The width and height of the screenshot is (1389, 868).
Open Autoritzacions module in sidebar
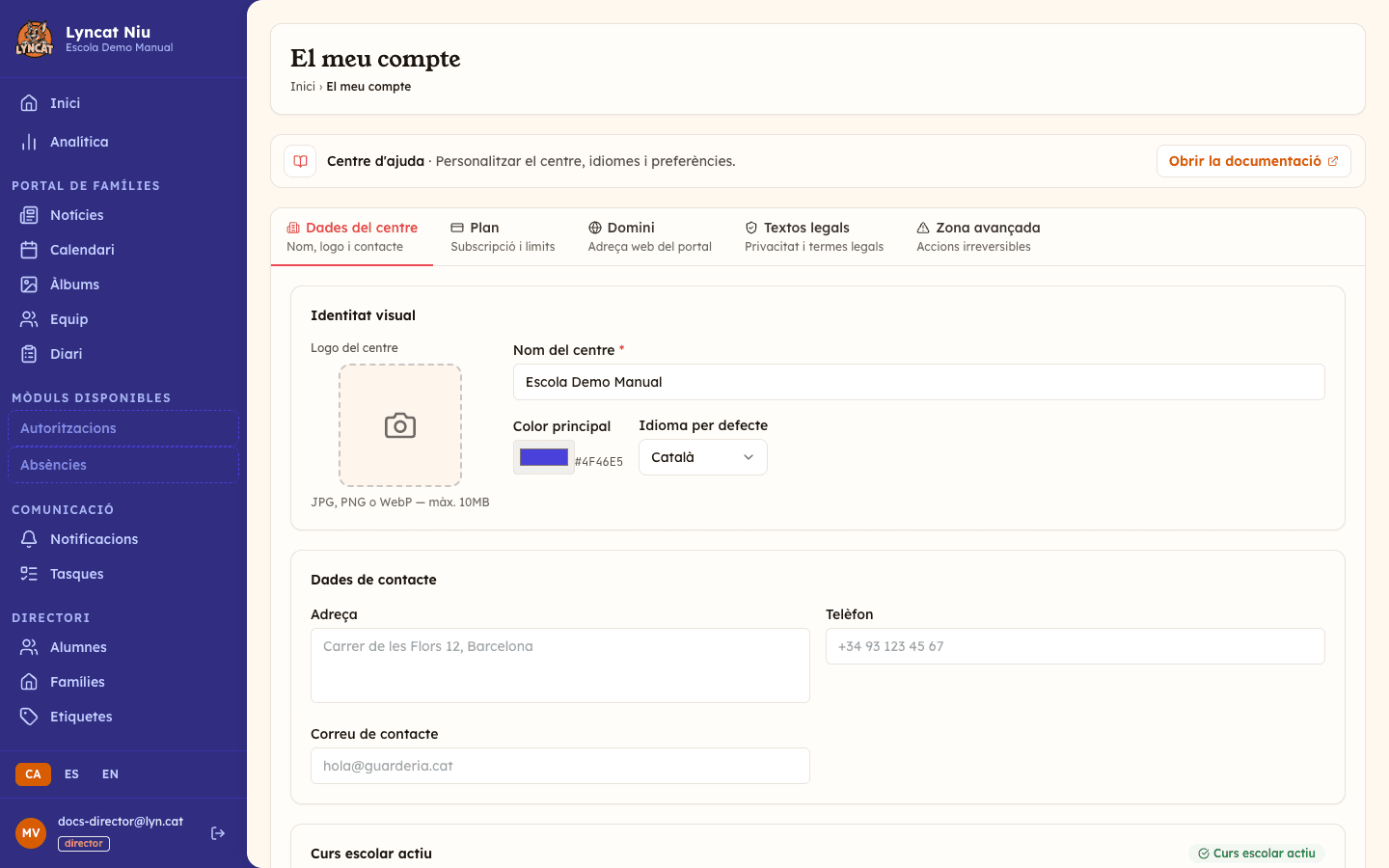coord(123,428)
